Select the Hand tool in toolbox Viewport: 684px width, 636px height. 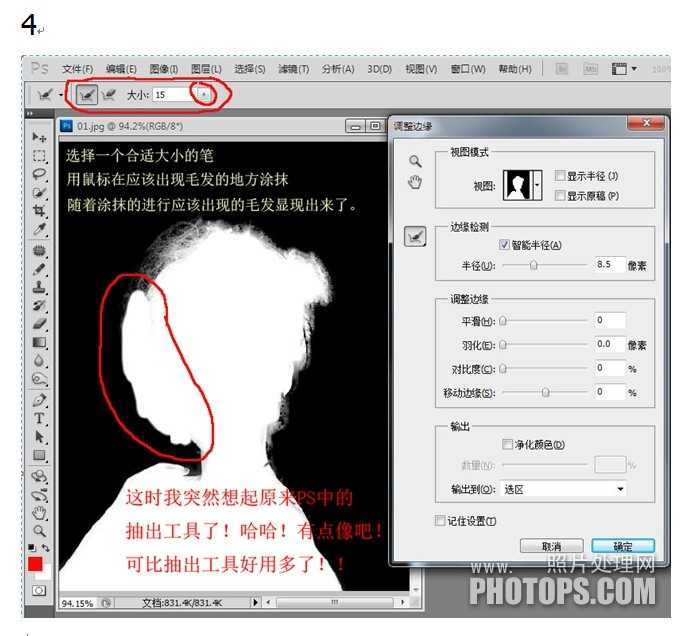(x=39, y=513)
